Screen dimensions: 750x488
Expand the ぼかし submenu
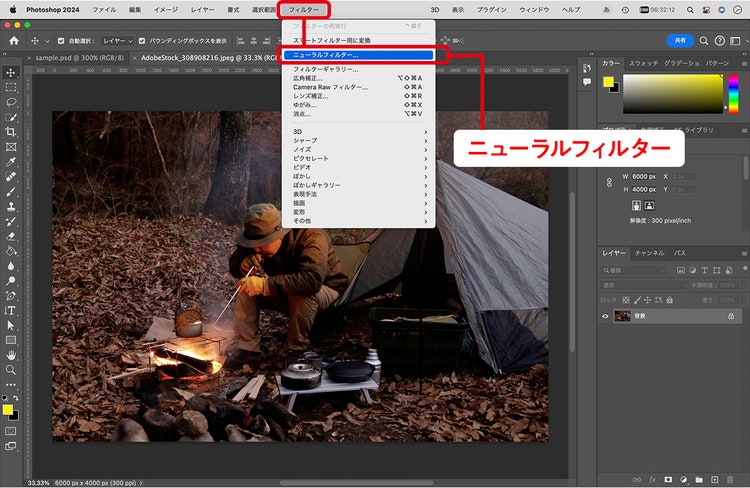tap(359, 177)
